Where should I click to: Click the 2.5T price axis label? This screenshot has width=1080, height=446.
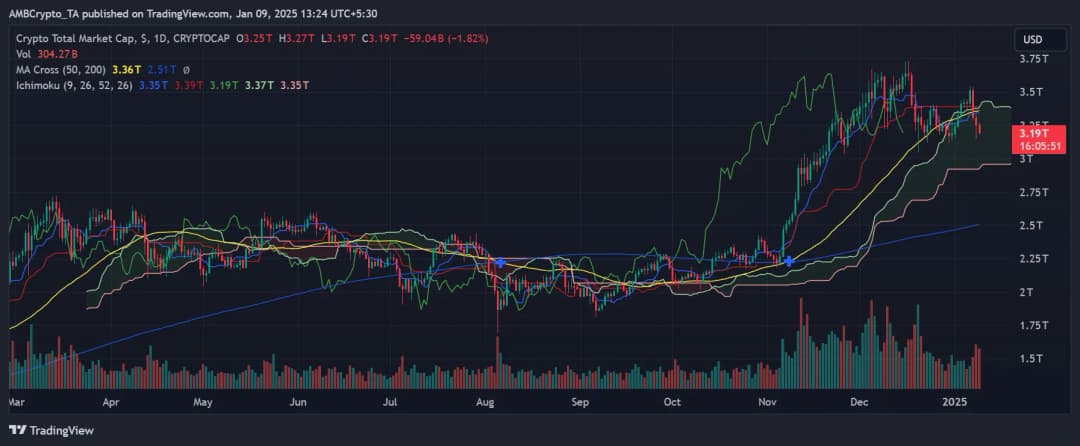click(x=1030, y=225)
